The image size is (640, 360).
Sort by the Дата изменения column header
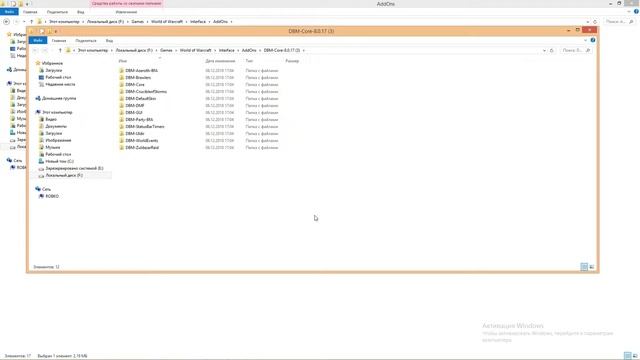pyautogui.click(x=220, y=61)
